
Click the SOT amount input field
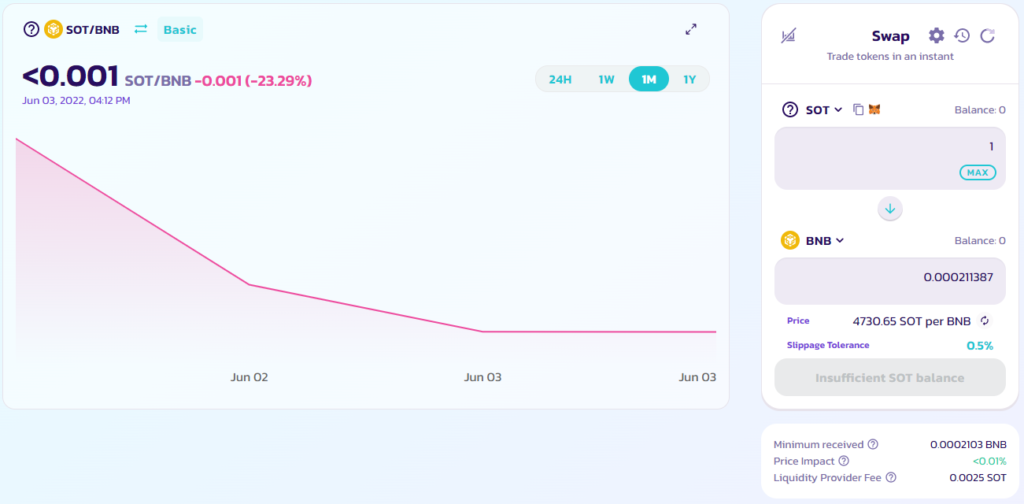coord(880,147)
